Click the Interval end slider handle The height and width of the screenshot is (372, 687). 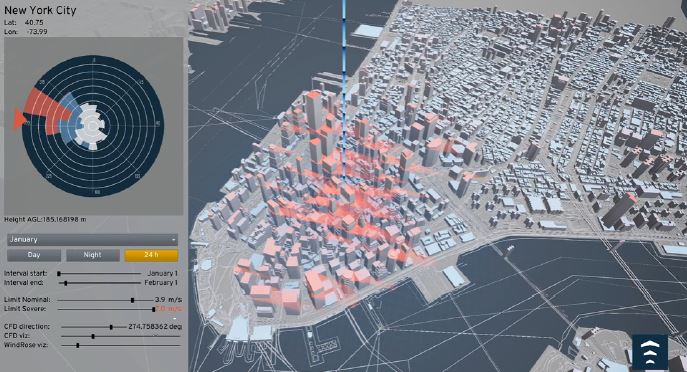(66, 283)
